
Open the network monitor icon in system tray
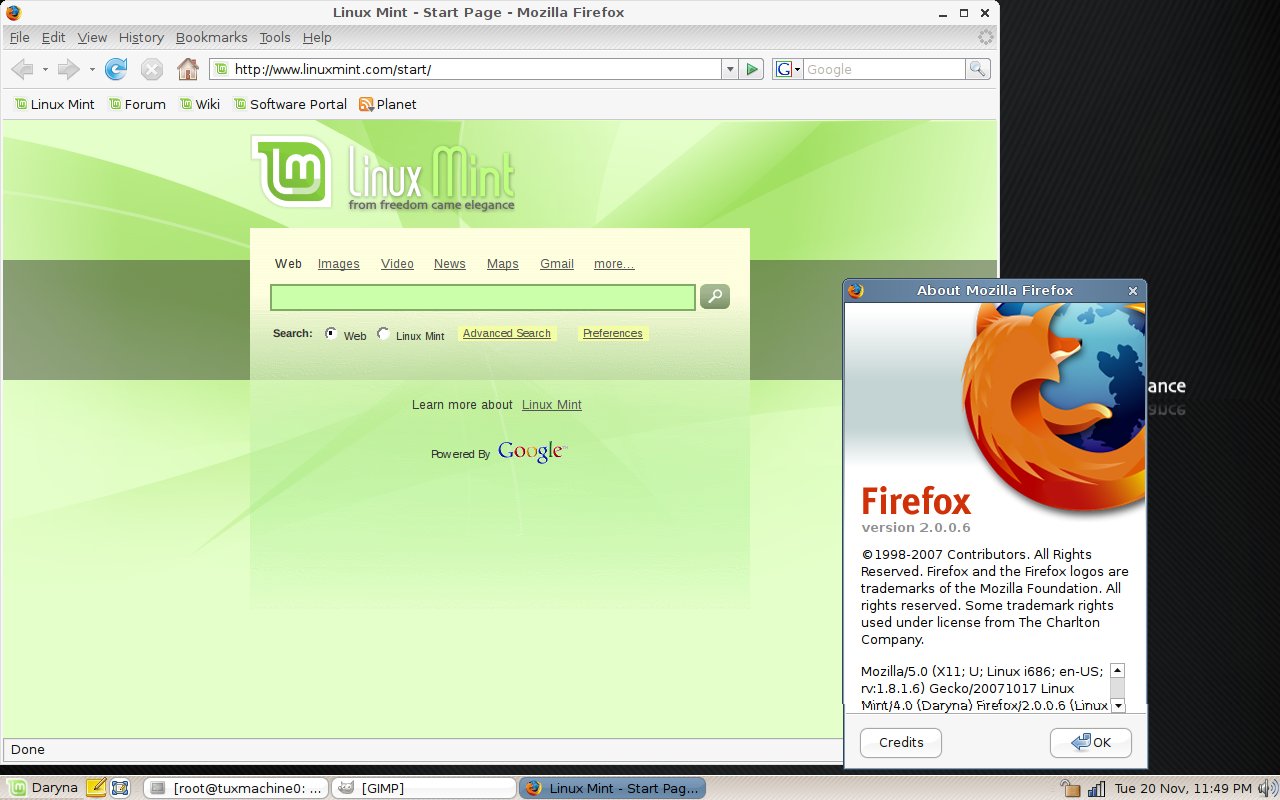(x=1096, y=789)
